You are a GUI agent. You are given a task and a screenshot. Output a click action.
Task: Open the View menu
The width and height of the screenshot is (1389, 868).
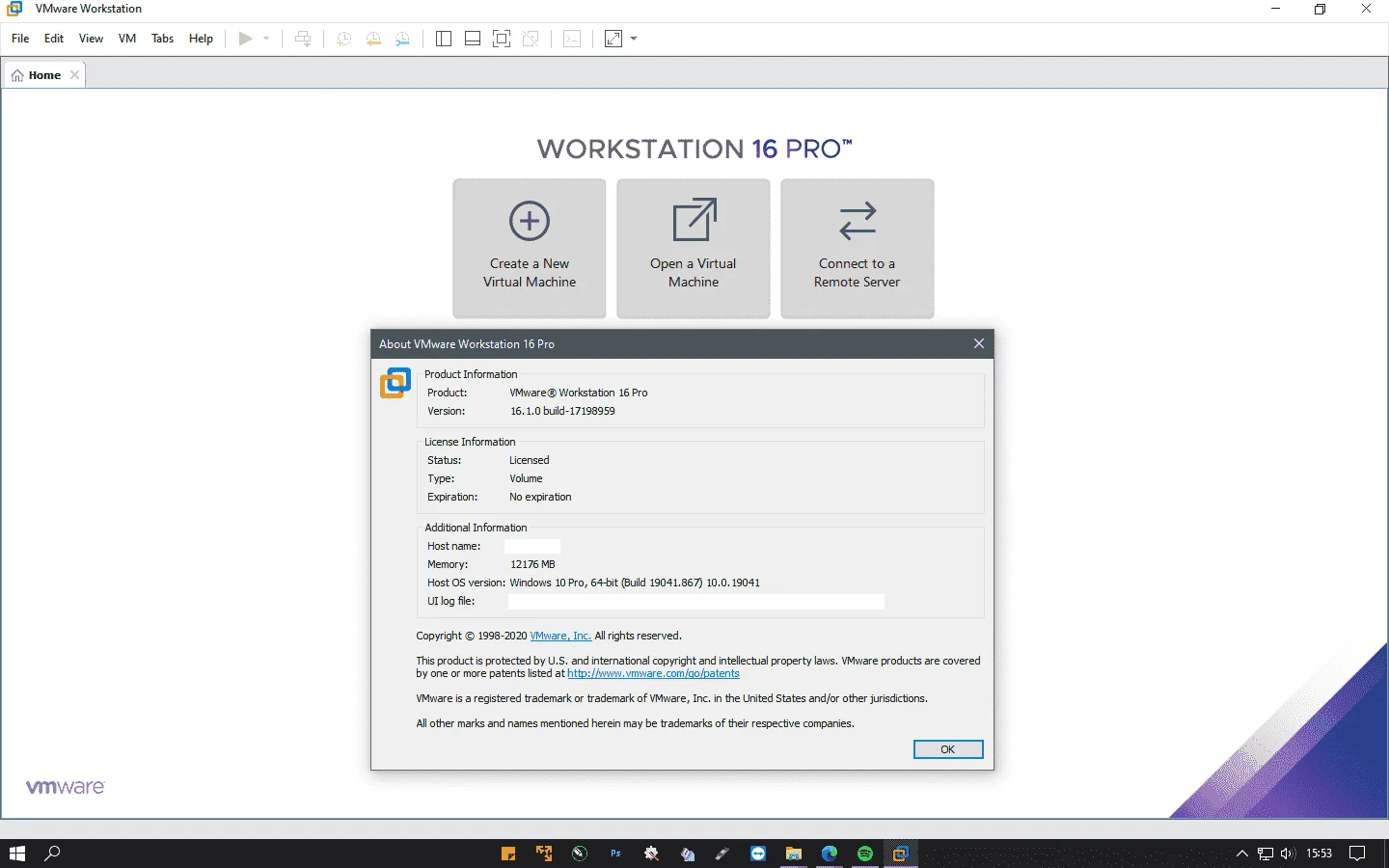91,39
